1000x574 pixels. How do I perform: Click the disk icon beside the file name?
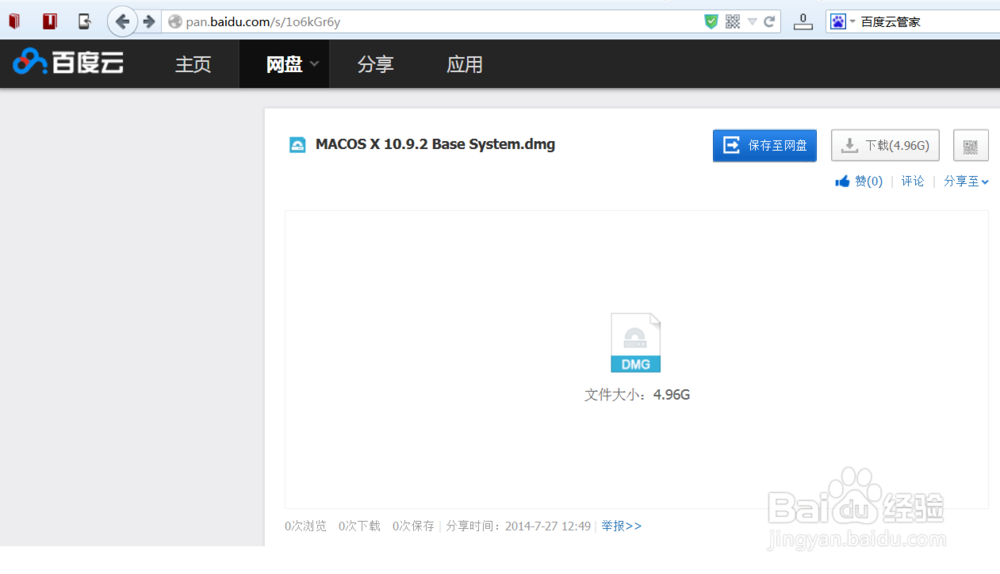(x=297, y=145)
